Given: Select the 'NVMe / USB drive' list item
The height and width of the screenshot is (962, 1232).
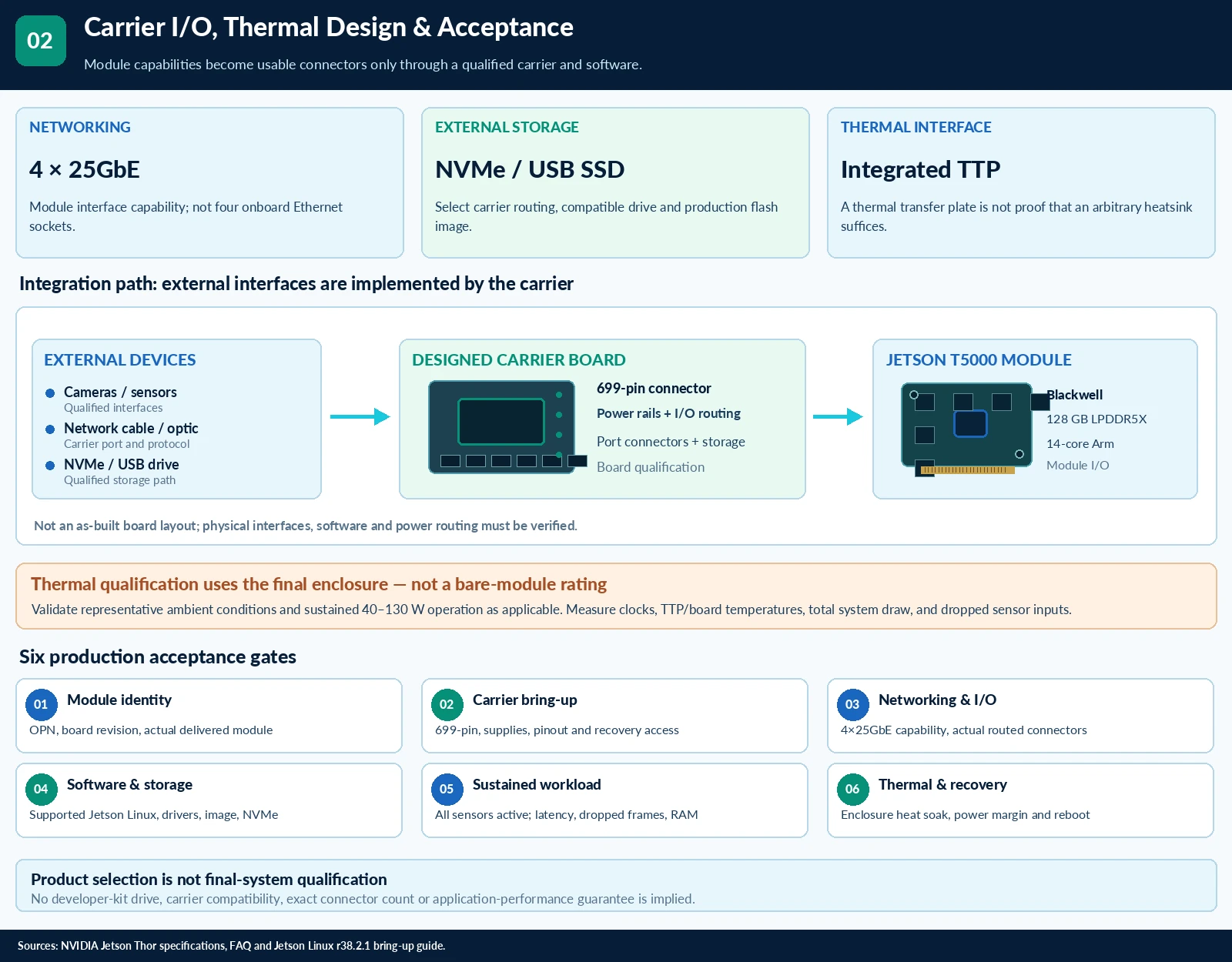Looking at the screenshot, I should (122, 465).
